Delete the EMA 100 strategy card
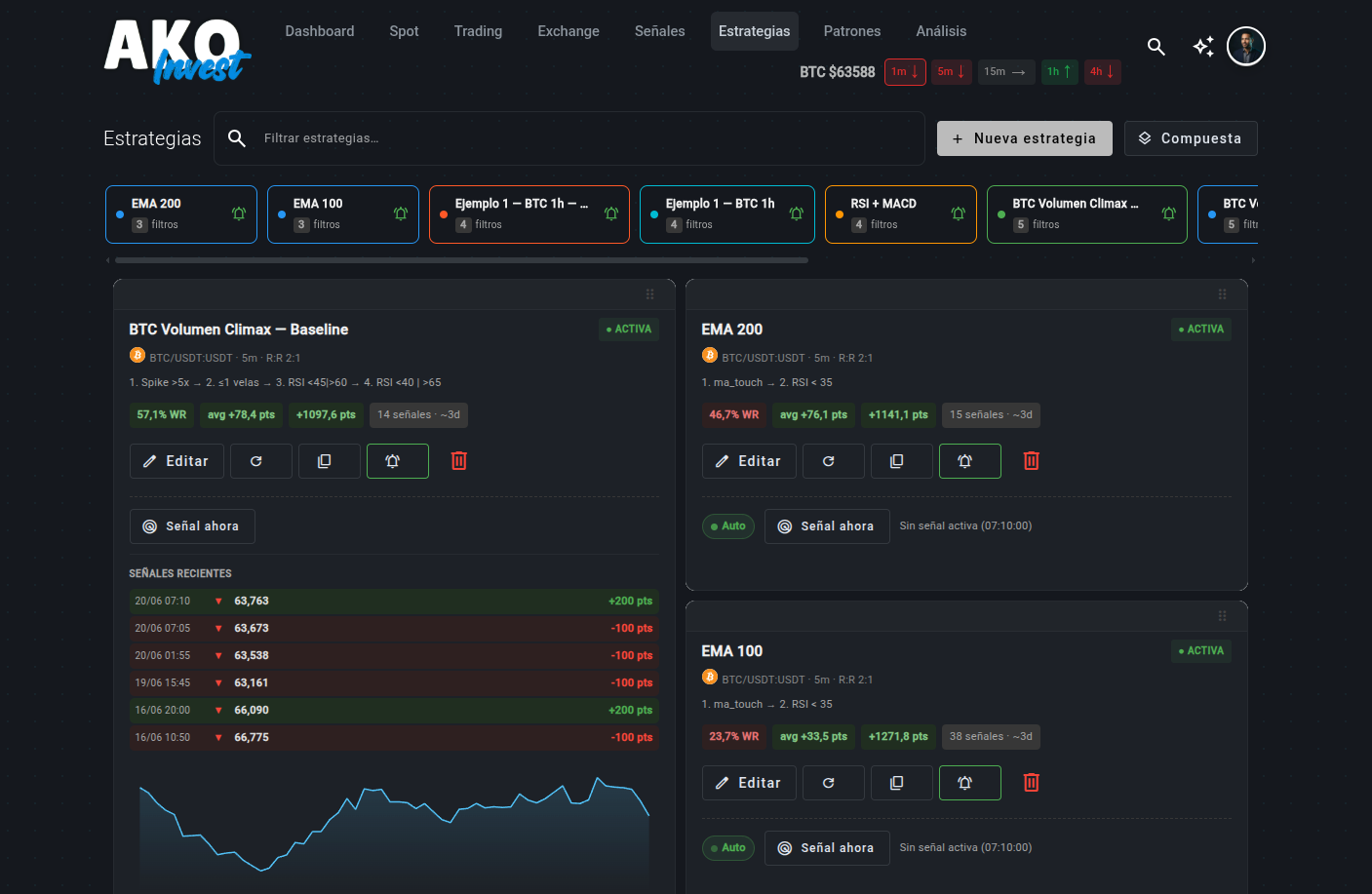The width and height of the screenshot is (1372, 894). pos(1032,783)
